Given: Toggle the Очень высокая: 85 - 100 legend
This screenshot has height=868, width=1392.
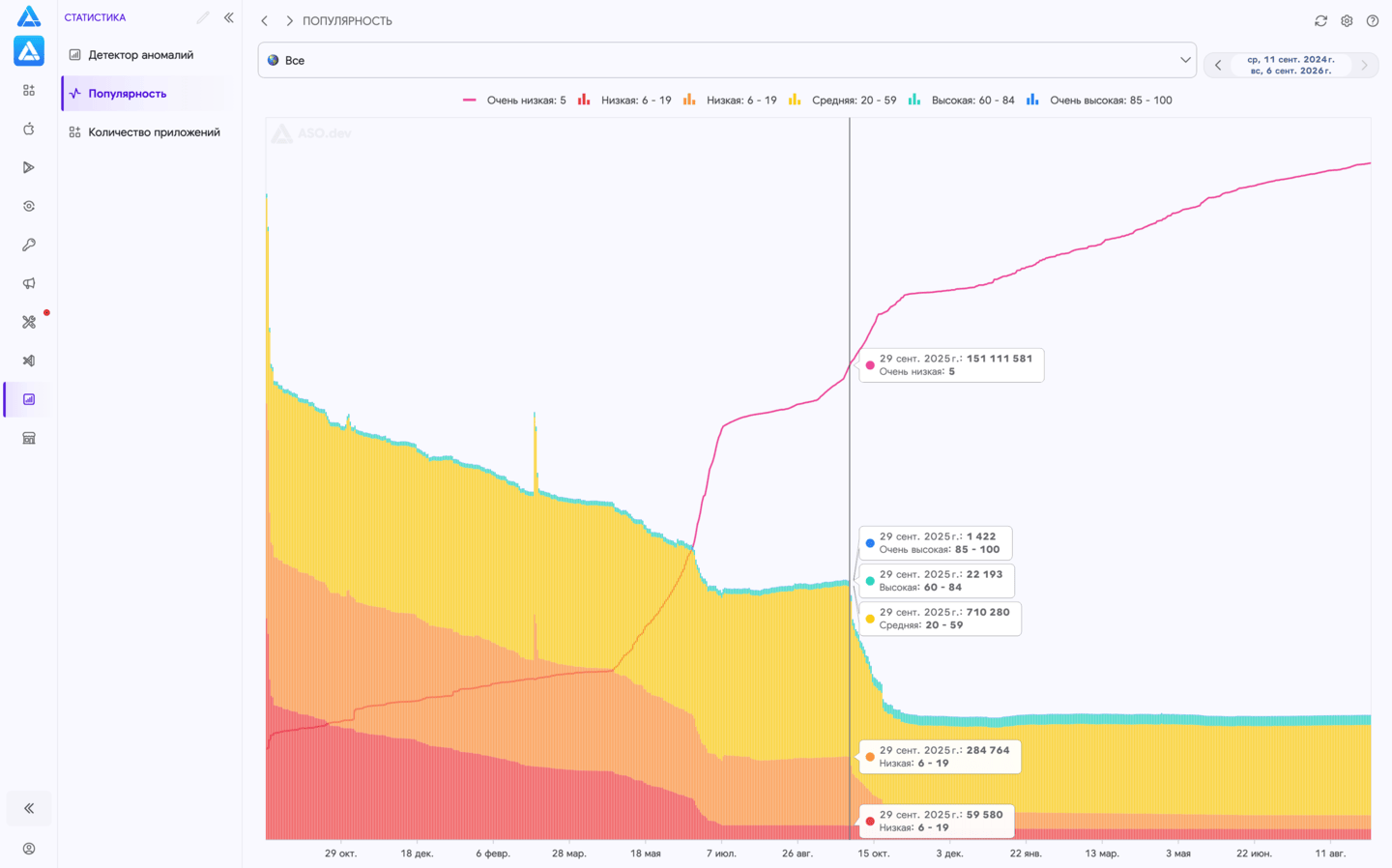Looking at the screenshot, I should [x=1099, y=101].
